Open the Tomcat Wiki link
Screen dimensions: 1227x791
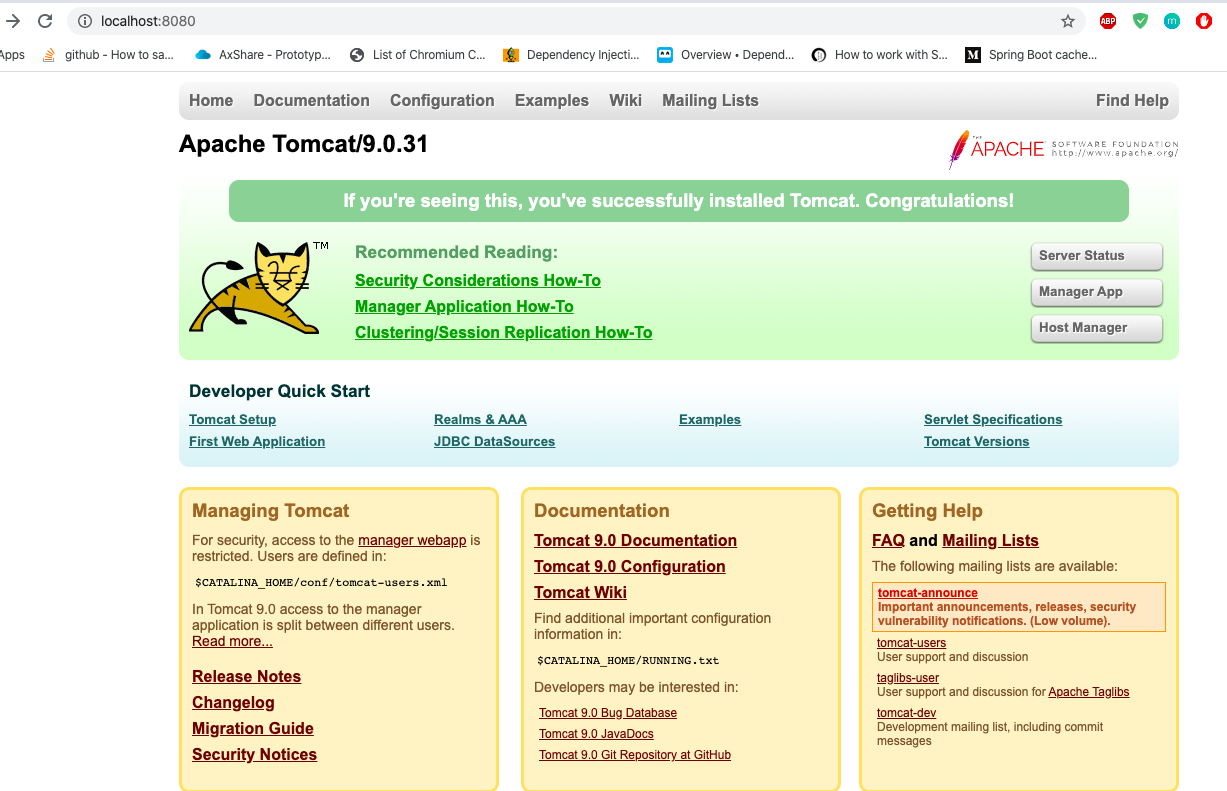(580, 592)
